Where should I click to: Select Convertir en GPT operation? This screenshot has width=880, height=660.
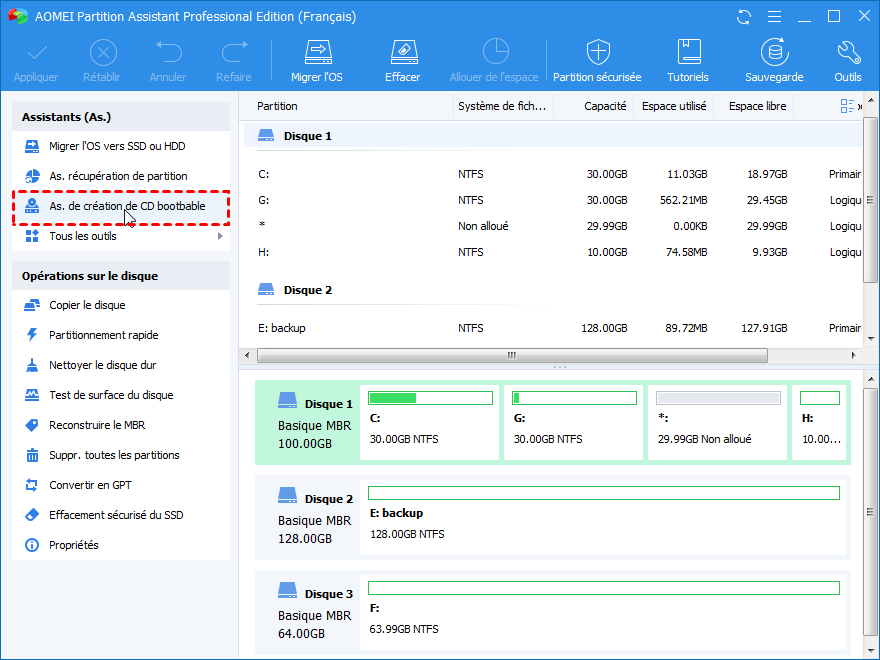click(90, 485)
